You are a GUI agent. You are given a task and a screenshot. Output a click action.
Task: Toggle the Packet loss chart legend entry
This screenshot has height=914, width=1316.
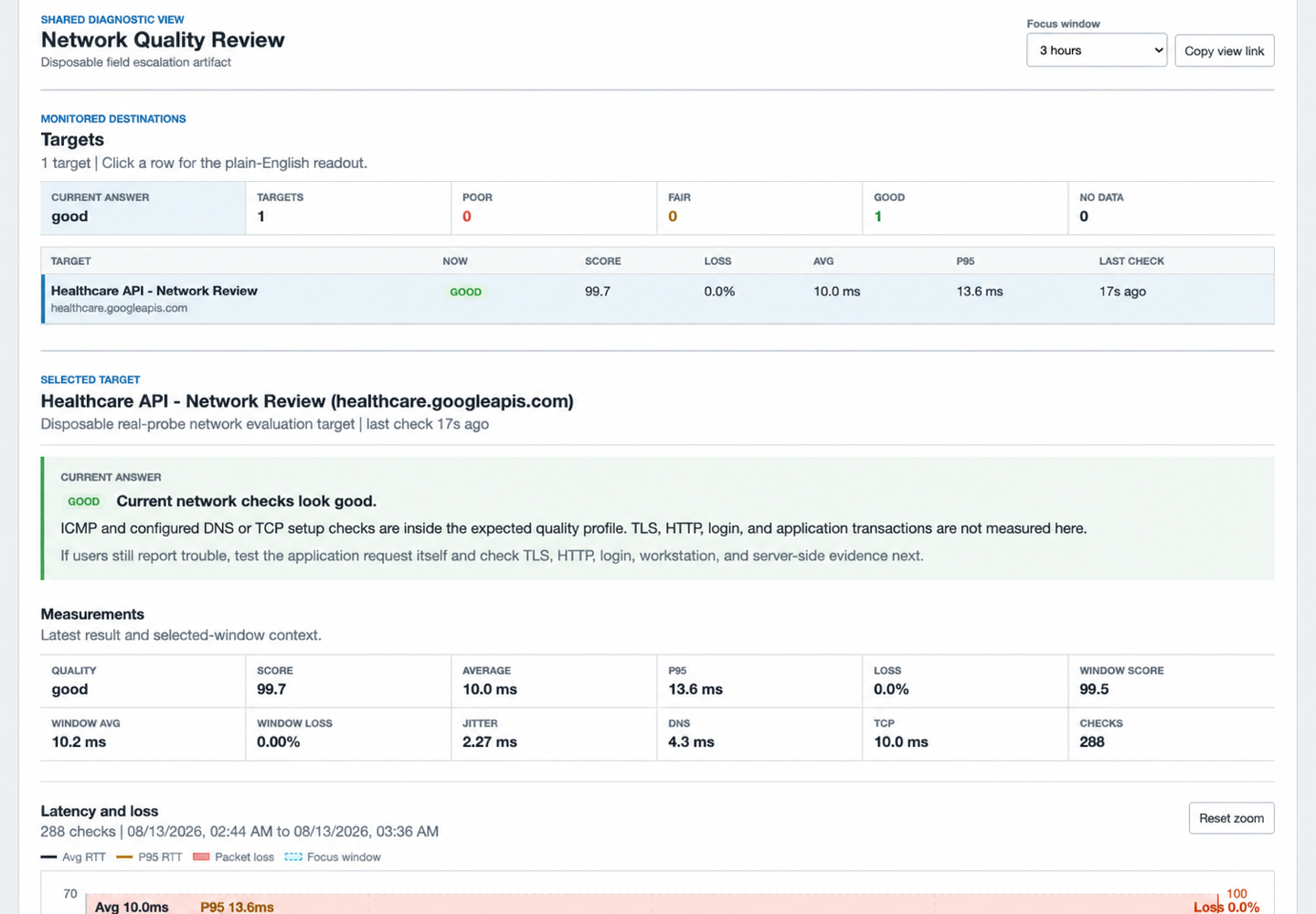point(234,857)
